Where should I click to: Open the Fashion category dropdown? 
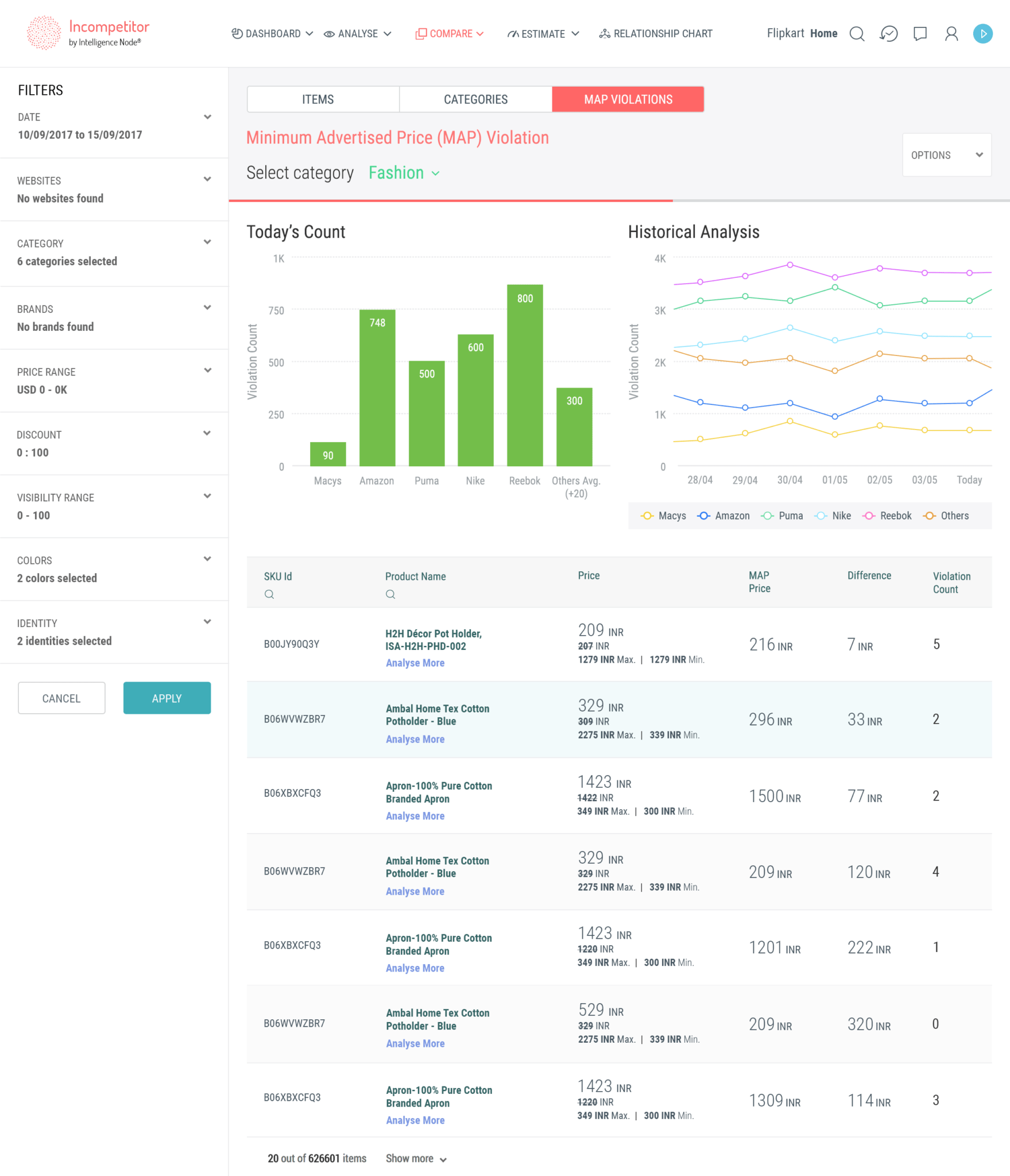404,172
